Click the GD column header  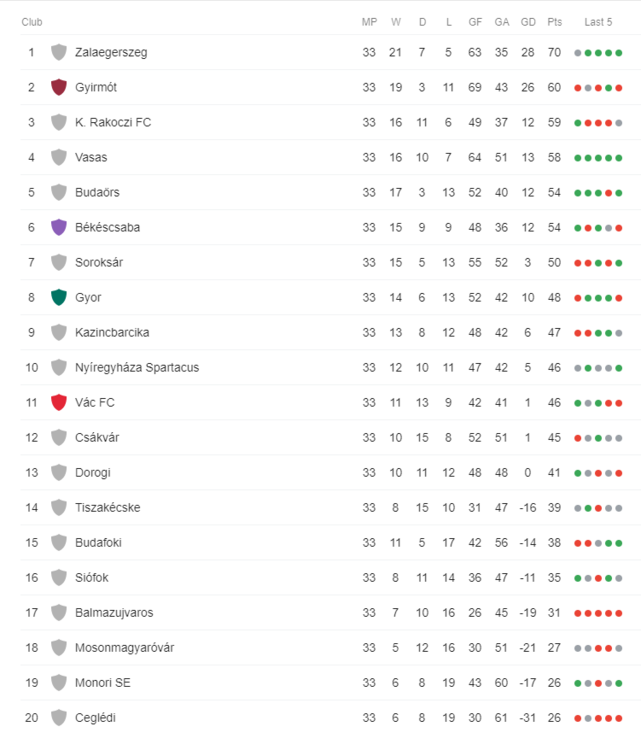point(528,21)
